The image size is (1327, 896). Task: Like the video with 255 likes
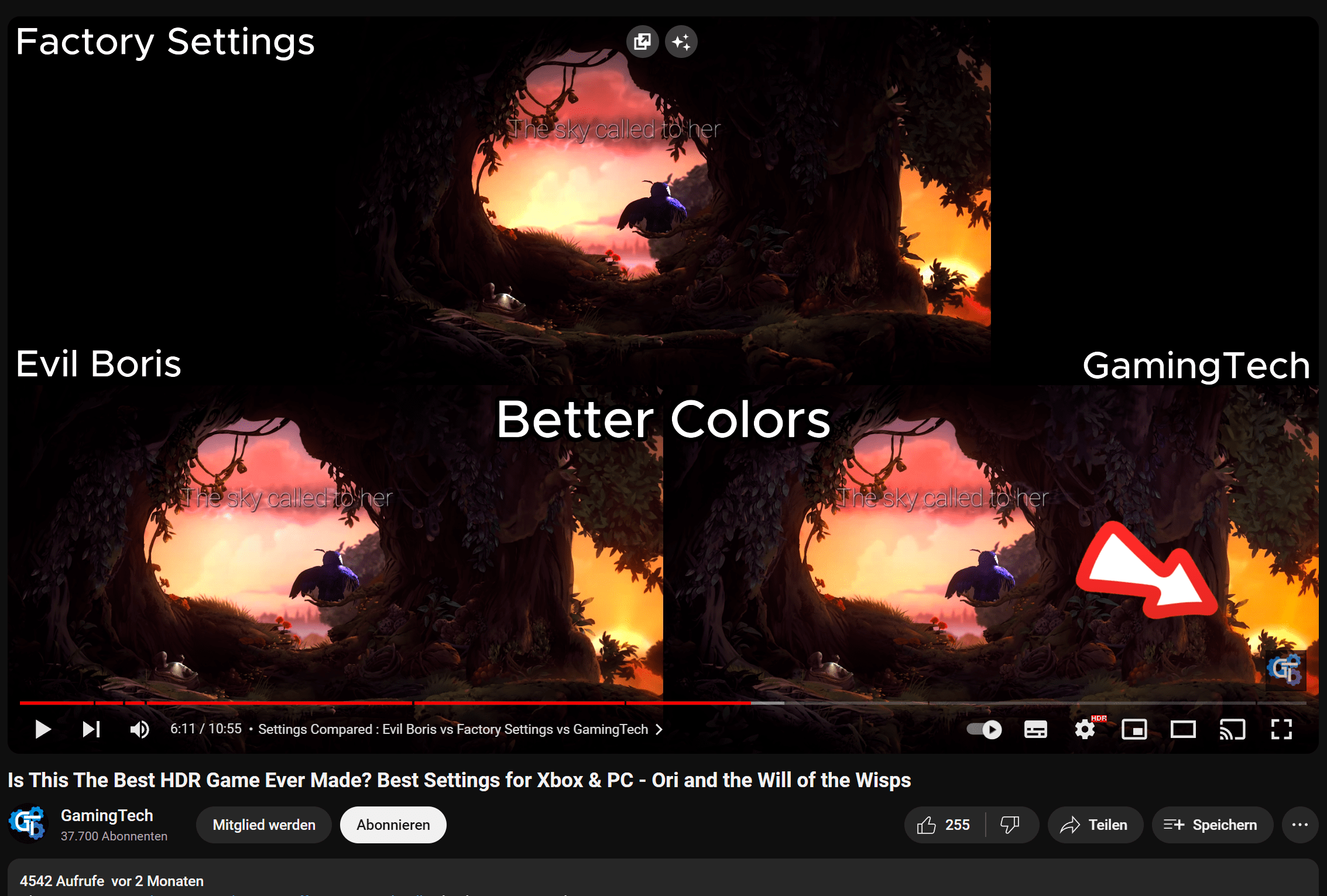[x=944, y=825]
